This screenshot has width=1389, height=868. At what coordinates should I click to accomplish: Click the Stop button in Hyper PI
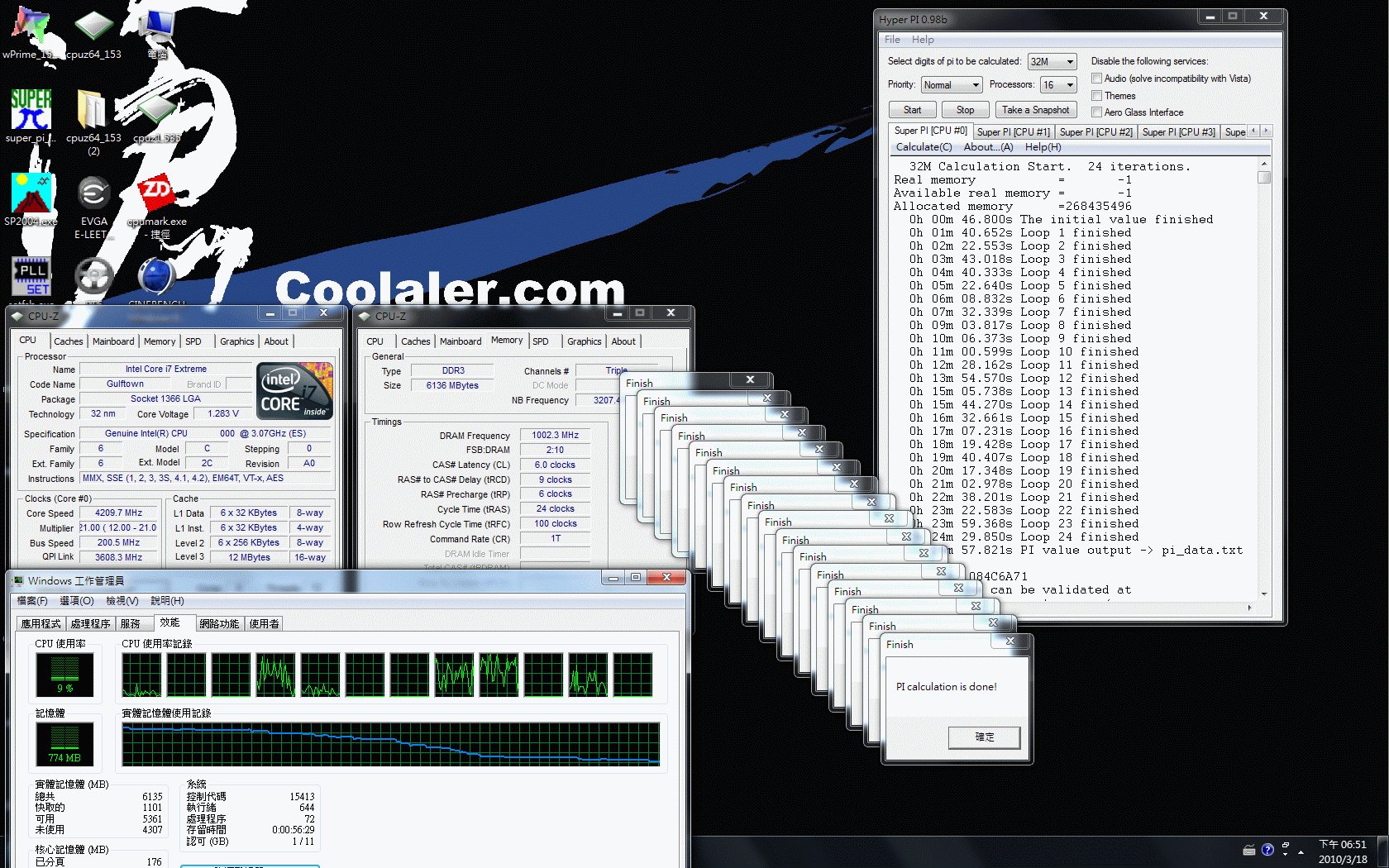(x=965, y=110)
